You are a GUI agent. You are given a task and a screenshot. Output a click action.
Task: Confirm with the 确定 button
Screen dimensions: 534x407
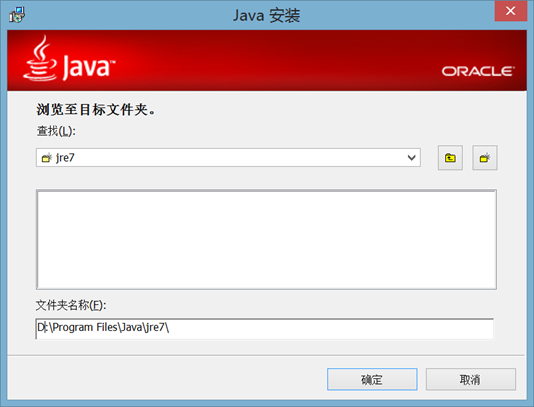372,379
